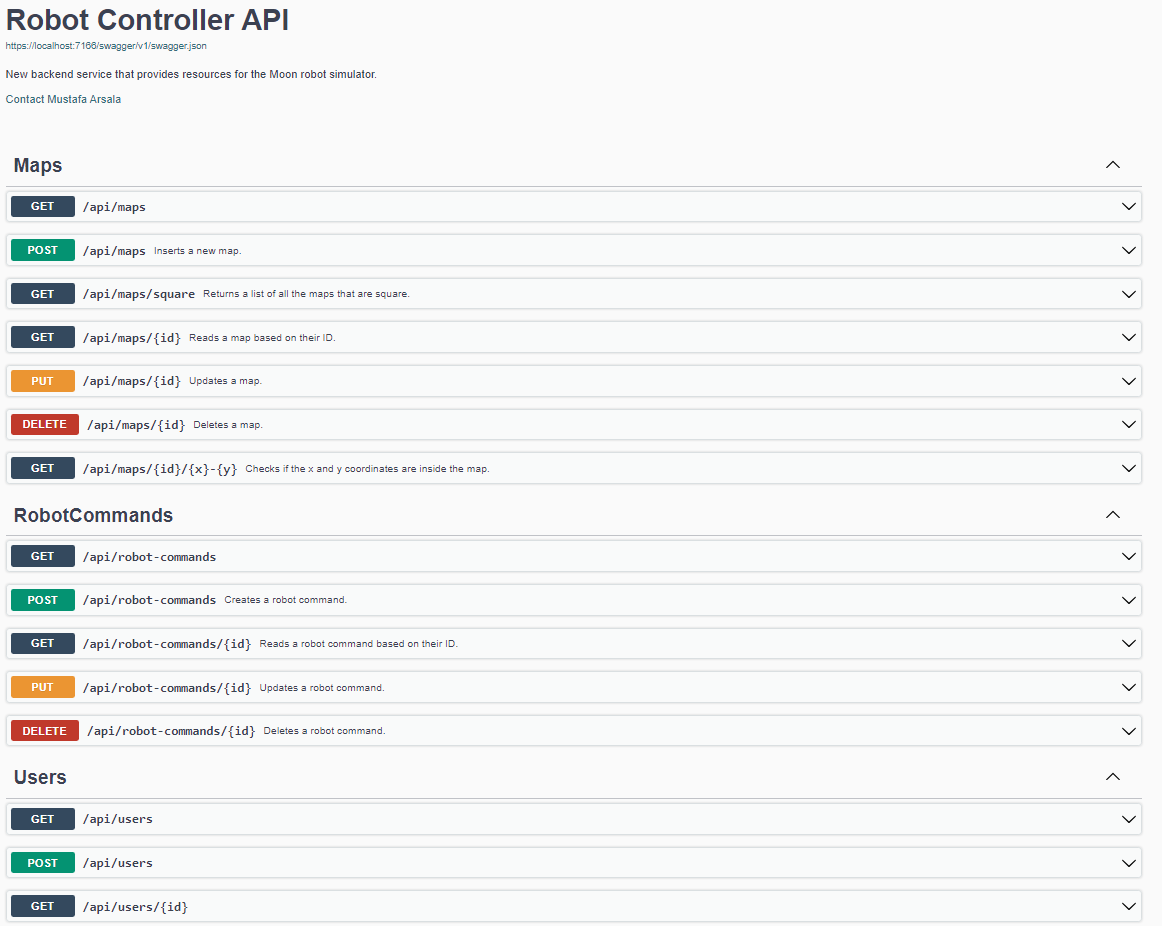Click the DELETE badge for /api/robot-commands/{id}
The height and width of the screenshot is (926, 1162).
pos(45,731)
